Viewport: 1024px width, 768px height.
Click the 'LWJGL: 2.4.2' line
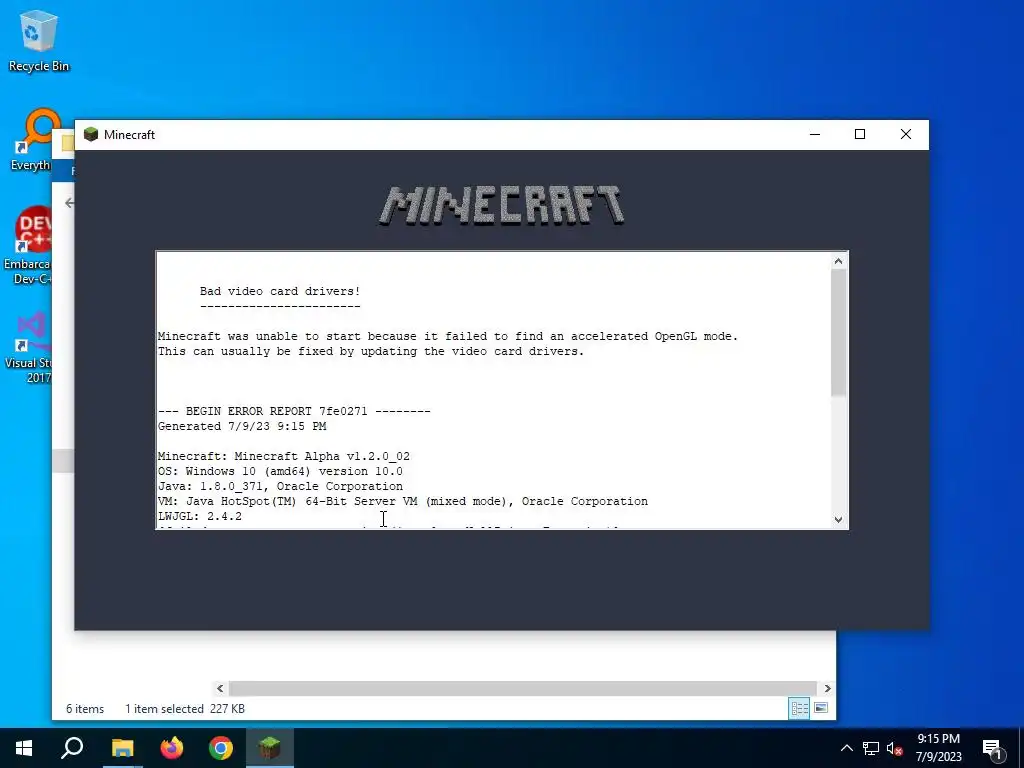[200, 517]
